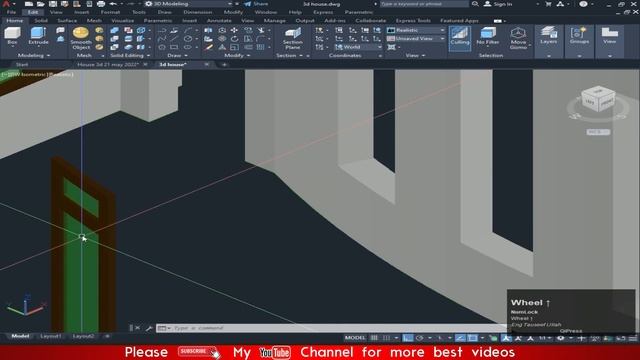
Task: Toggle snap mode in status bar
Action: click(x=386, y=338)
